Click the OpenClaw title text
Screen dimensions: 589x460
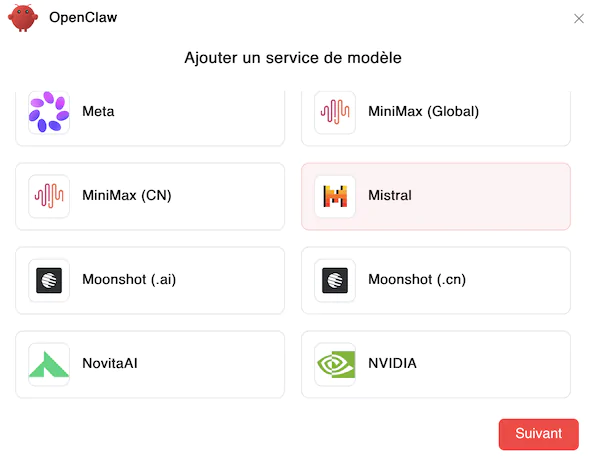coord(83,18)
